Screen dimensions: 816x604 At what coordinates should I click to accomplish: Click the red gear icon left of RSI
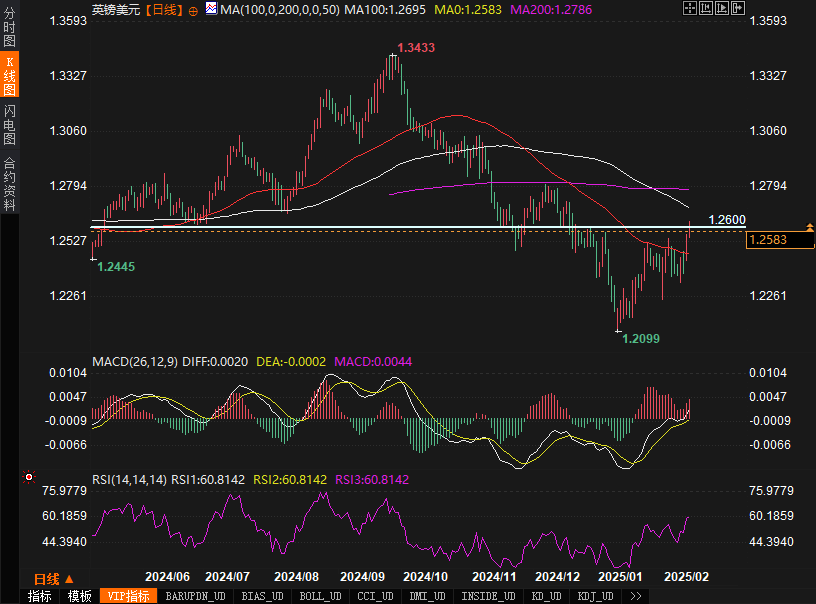coord(29,478)
